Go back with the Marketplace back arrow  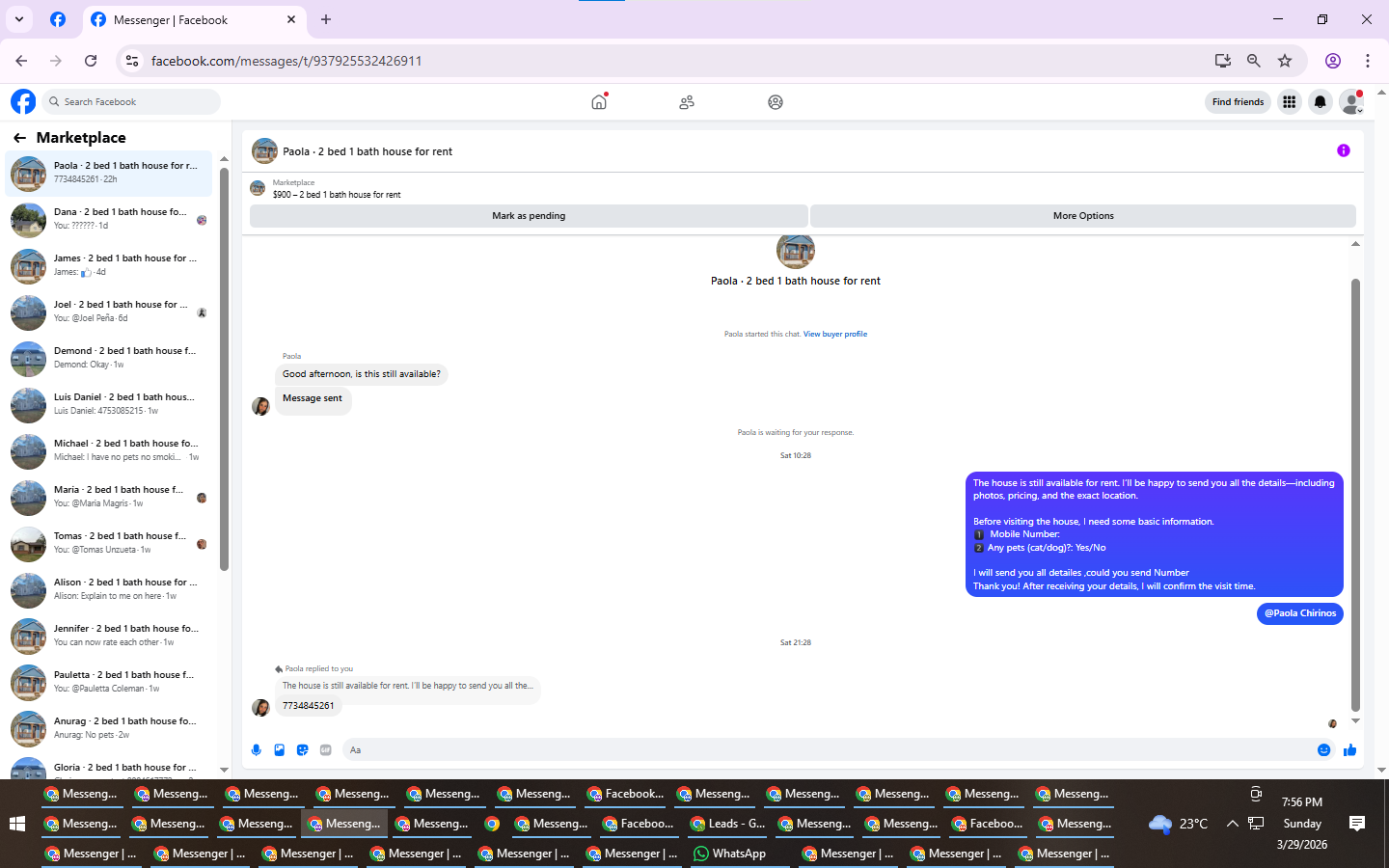click(x=19, y=138)
